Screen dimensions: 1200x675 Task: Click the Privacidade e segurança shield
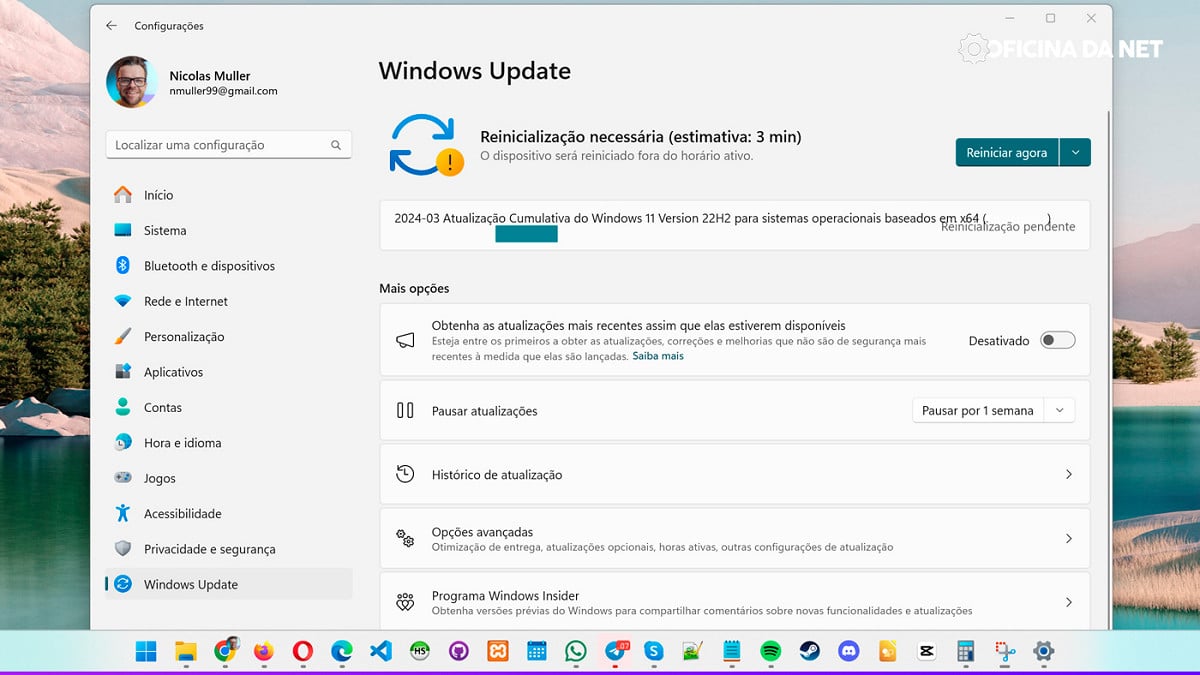(123, 549)
